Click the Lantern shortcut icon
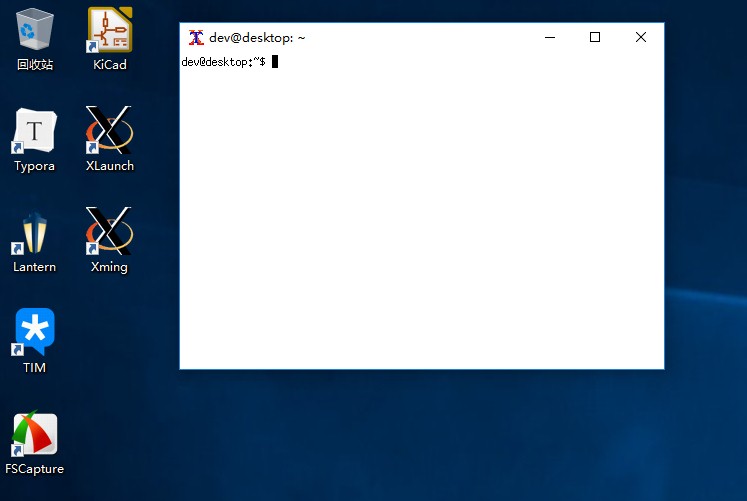Screen dimensions: 747x501 pyautogui.click(x=35, y=232)
